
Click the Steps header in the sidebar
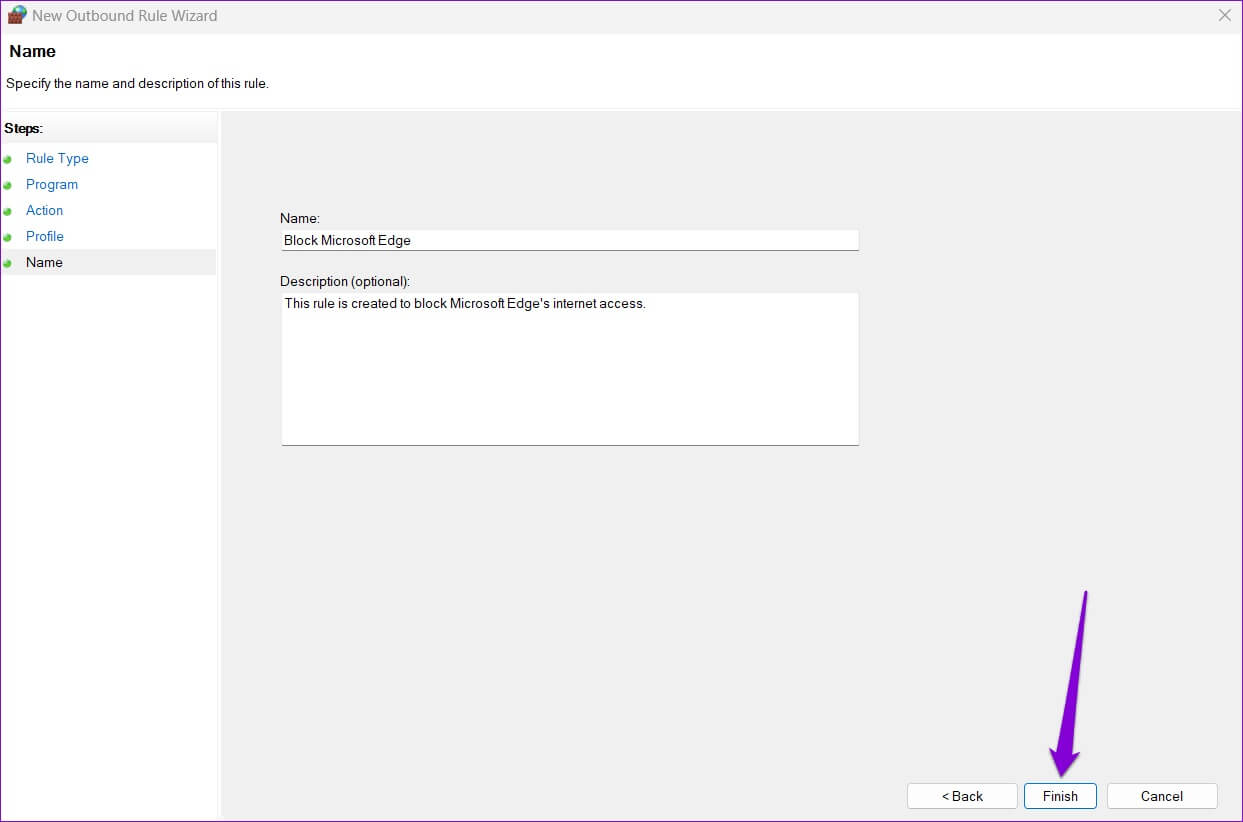24,128
